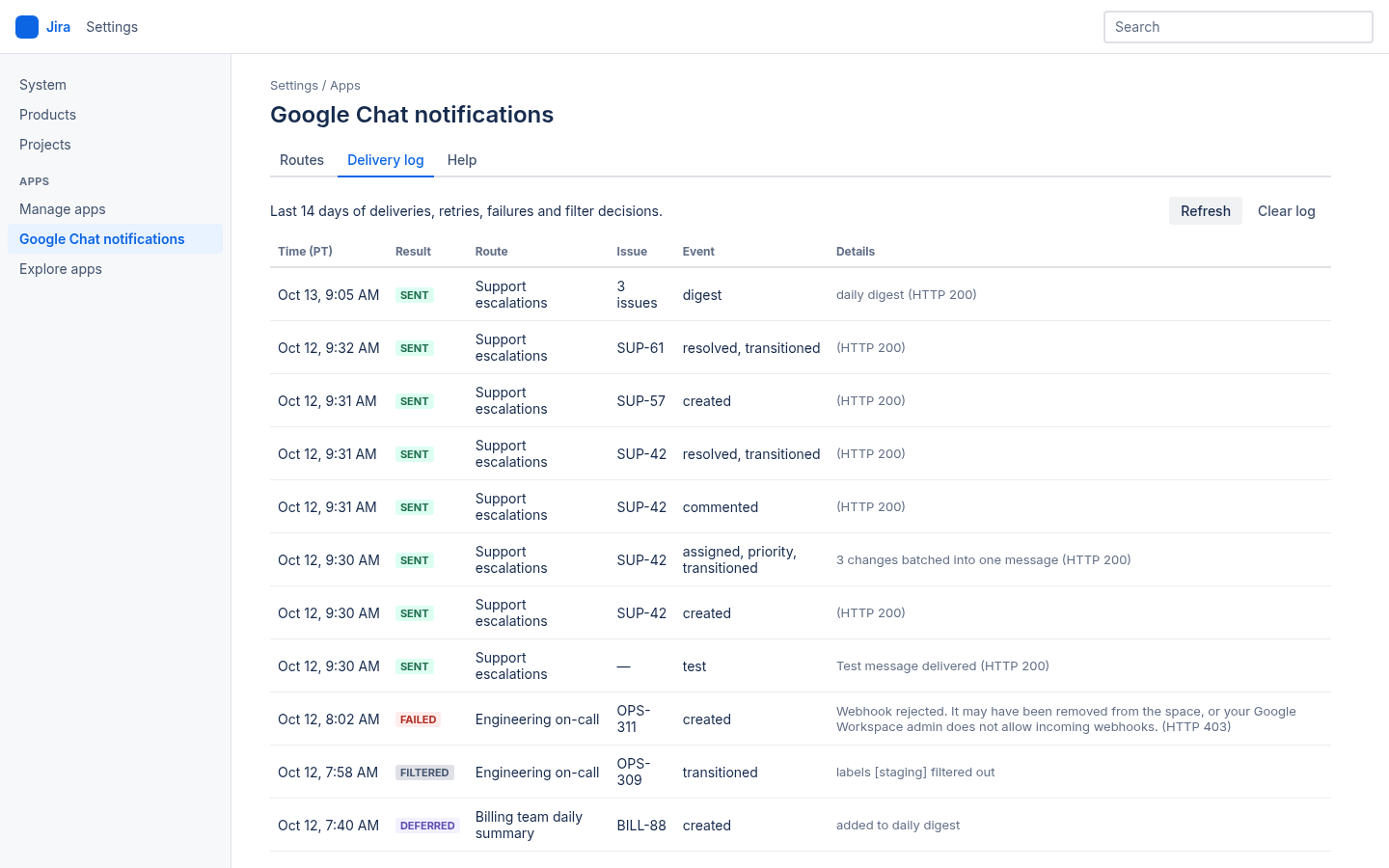Screen dimensions: 1389x868
Task: Click the FAILED status badge
Action: 419,719
